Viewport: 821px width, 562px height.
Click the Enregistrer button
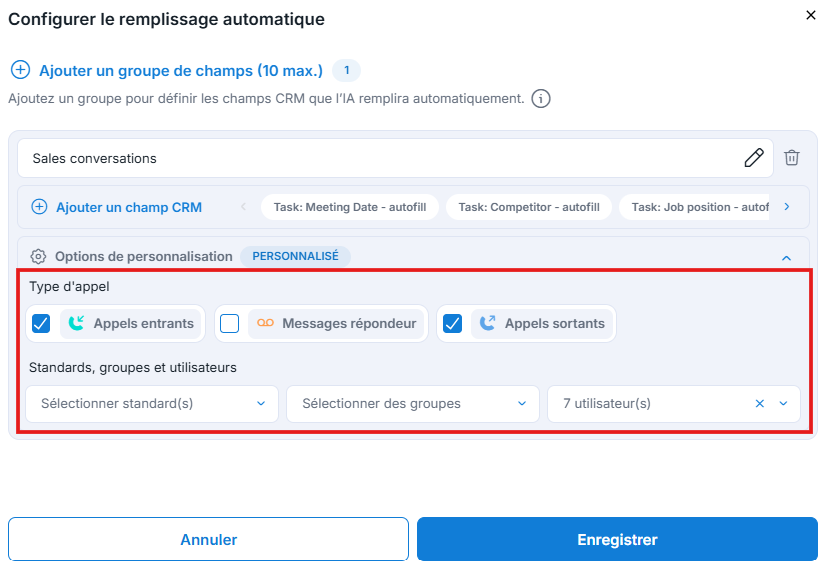point(617,539)
